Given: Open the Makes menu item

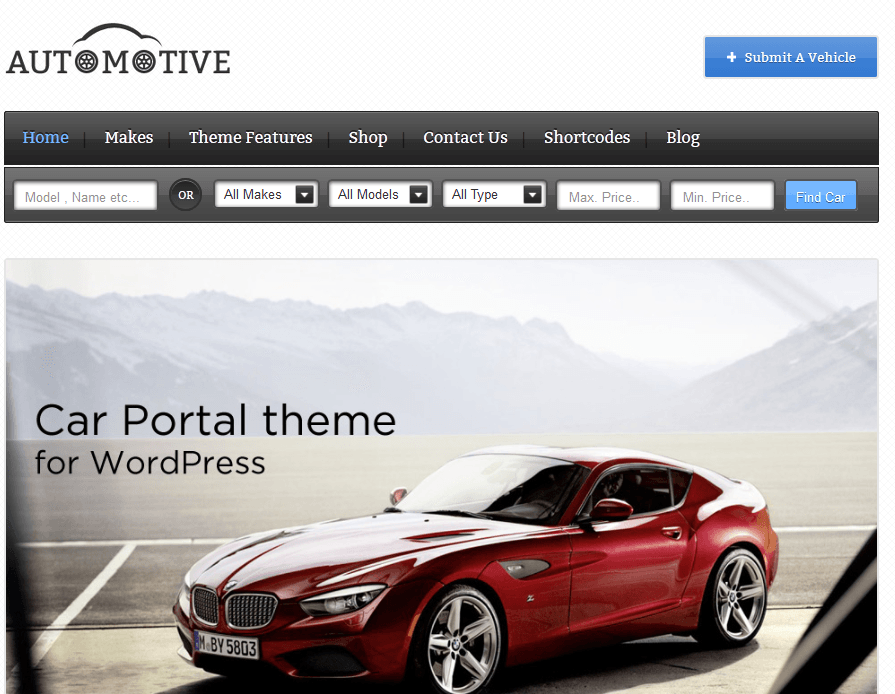Looking at the screenshot, I should 129,138.
